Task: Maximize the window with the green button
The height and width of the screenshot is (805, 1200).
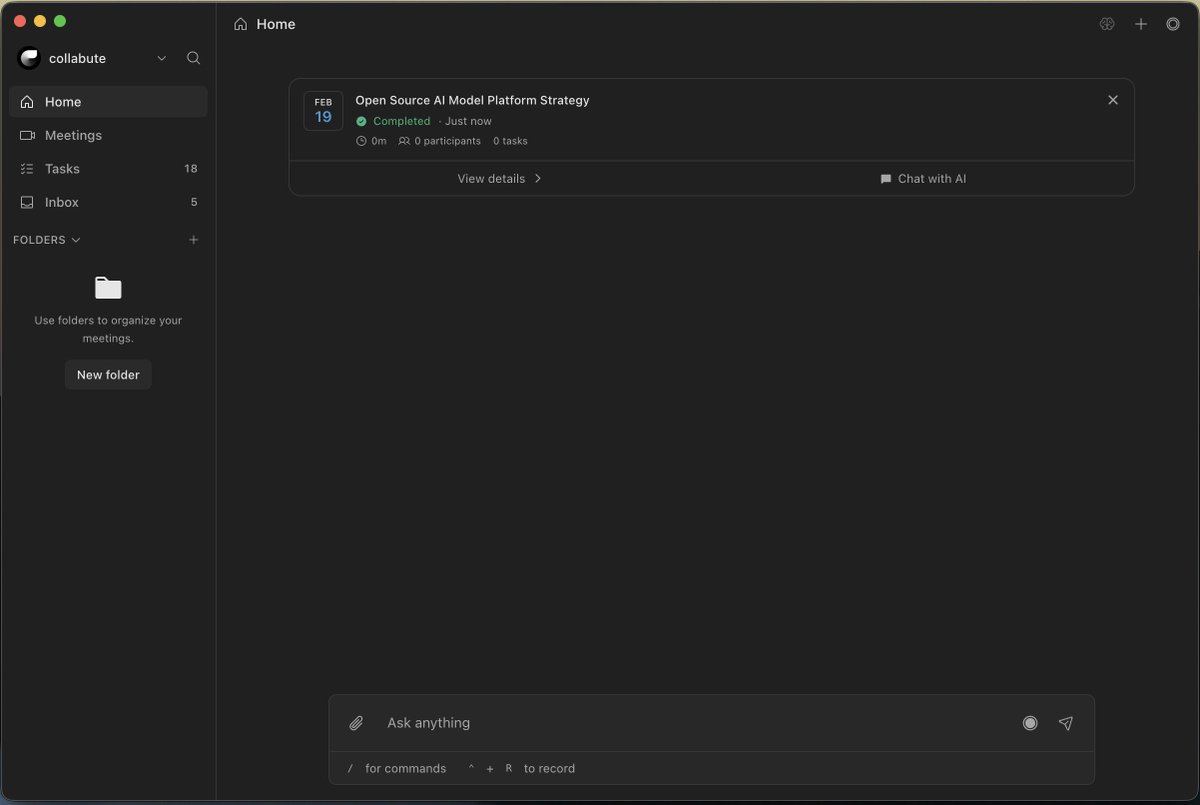Action: [60, 21]
